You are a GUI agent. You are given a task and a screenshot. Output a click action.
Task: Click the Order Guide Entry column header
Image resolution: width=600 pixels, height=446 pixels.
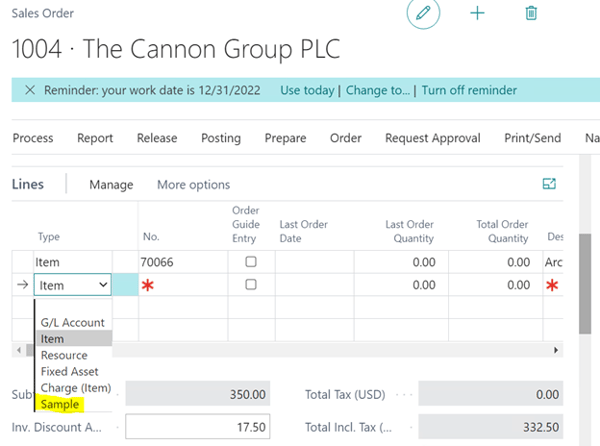pyautogui.click(x=246, y=224)
